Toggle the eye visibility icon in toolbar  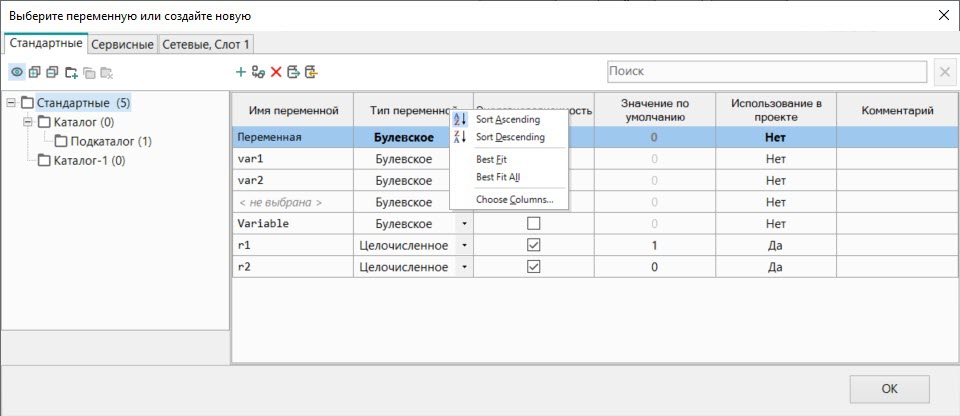click(x=17, y=72)
